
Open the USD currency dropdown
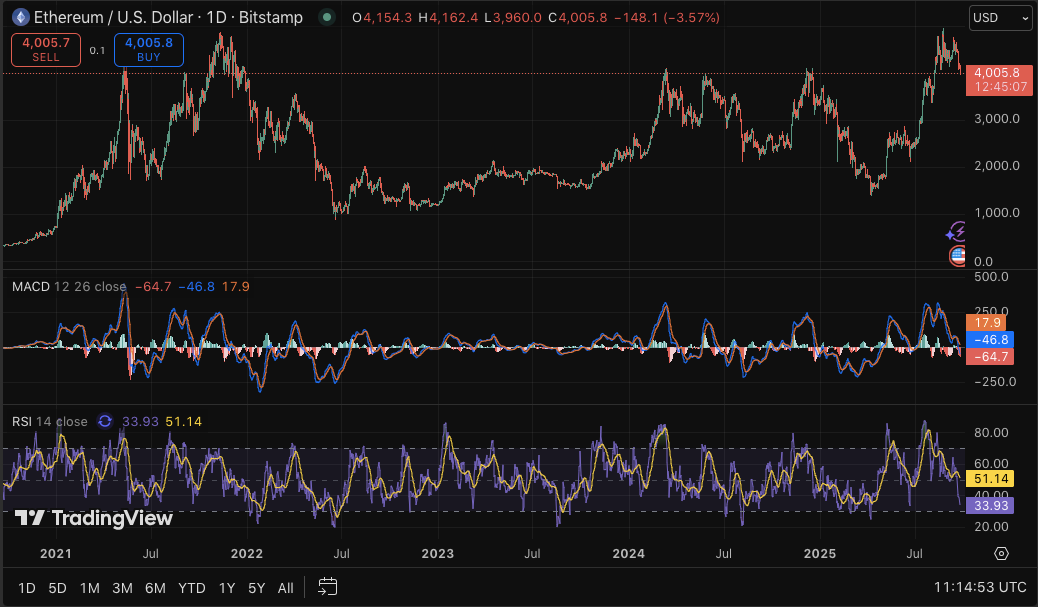click(1000, 18)
